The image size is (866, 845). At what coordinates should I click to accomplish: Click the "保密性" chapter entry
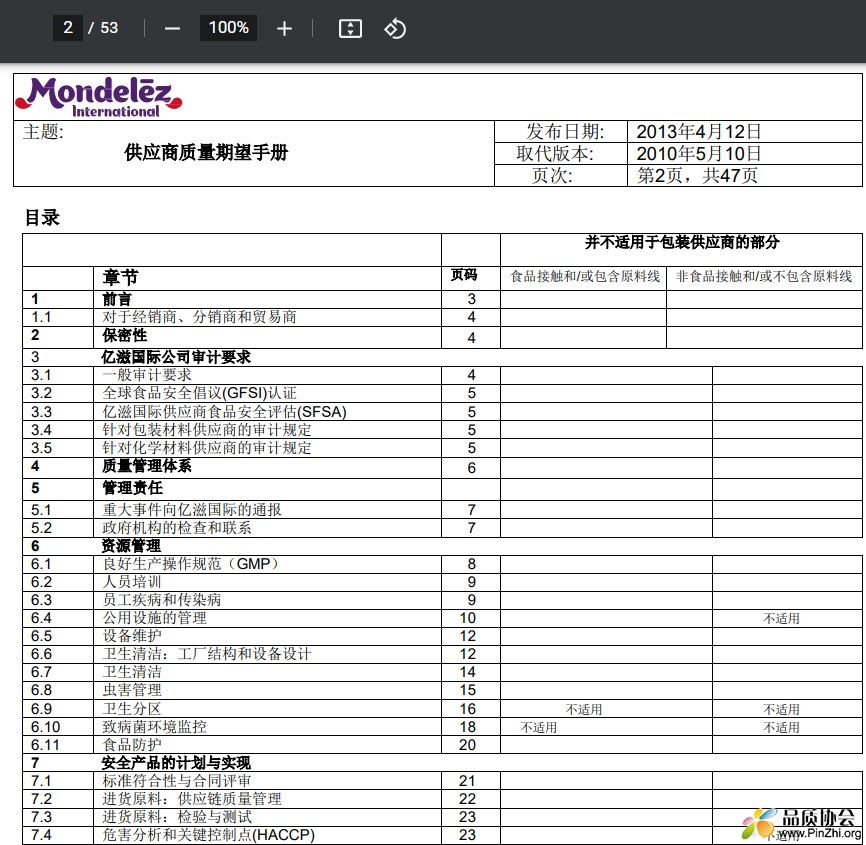click(x=124, y=335)
